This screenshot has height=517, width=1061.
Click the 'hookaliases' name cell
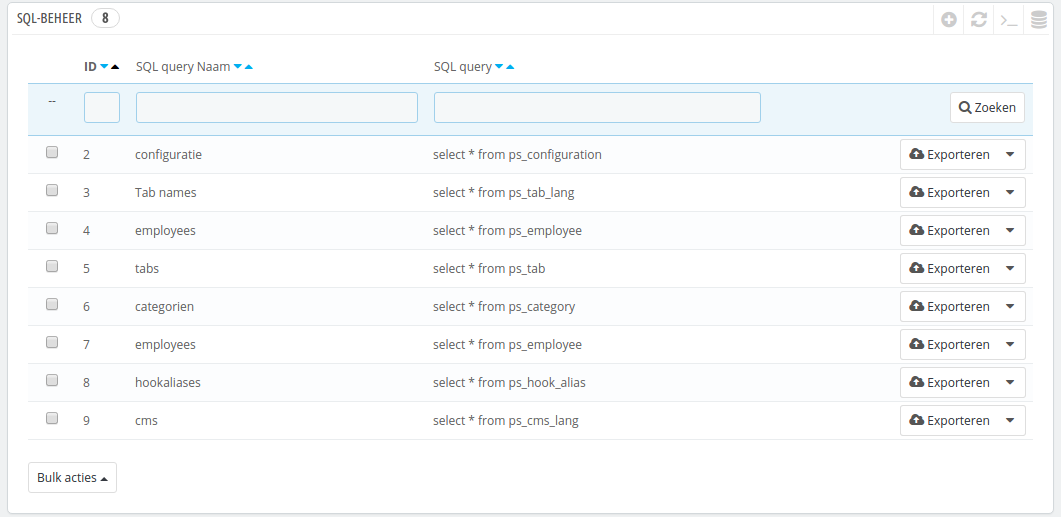click(x=168, y=382)
